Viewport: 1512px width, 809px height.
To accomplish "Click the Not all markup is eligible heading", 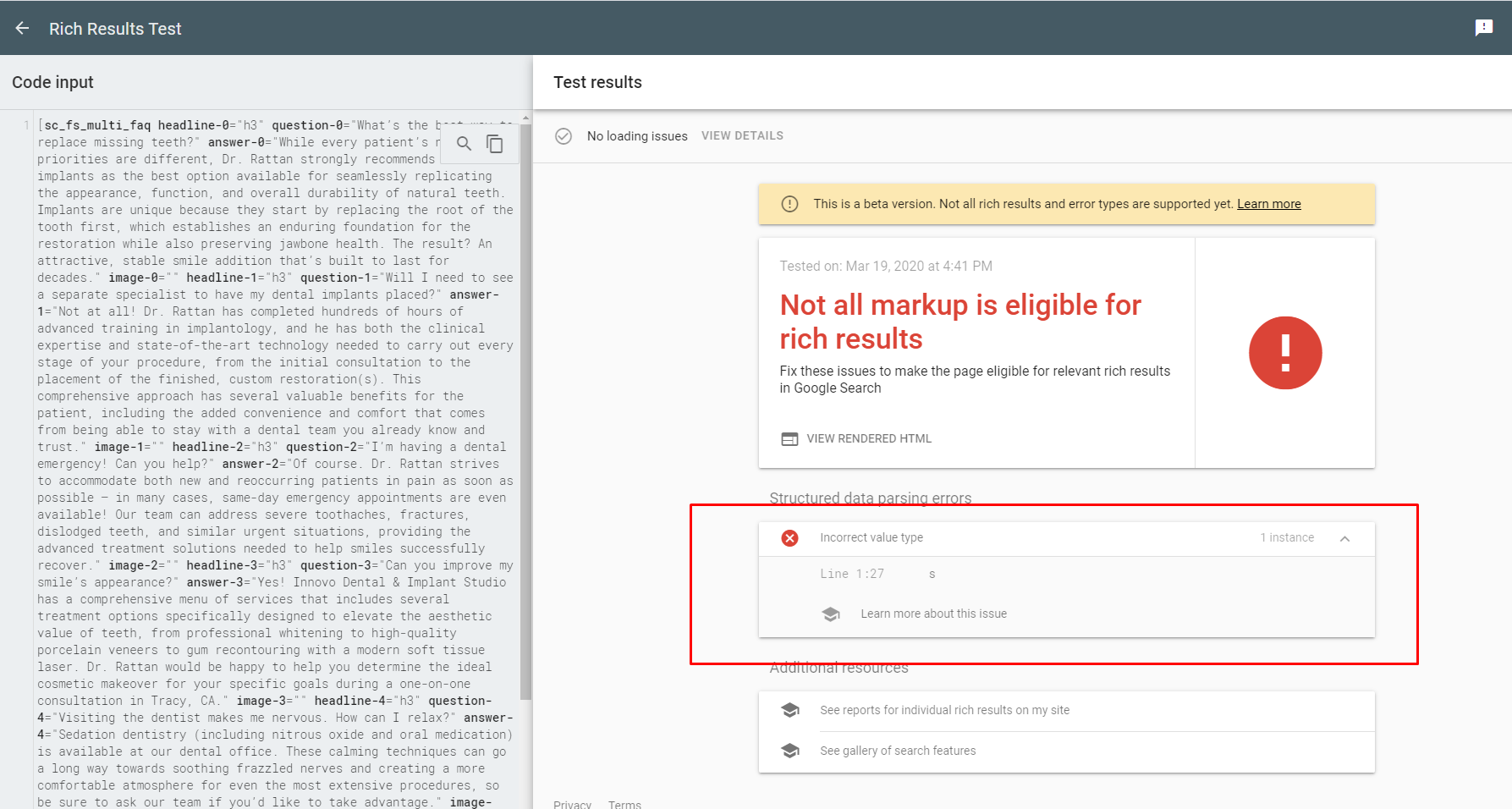I will point(960,322).
